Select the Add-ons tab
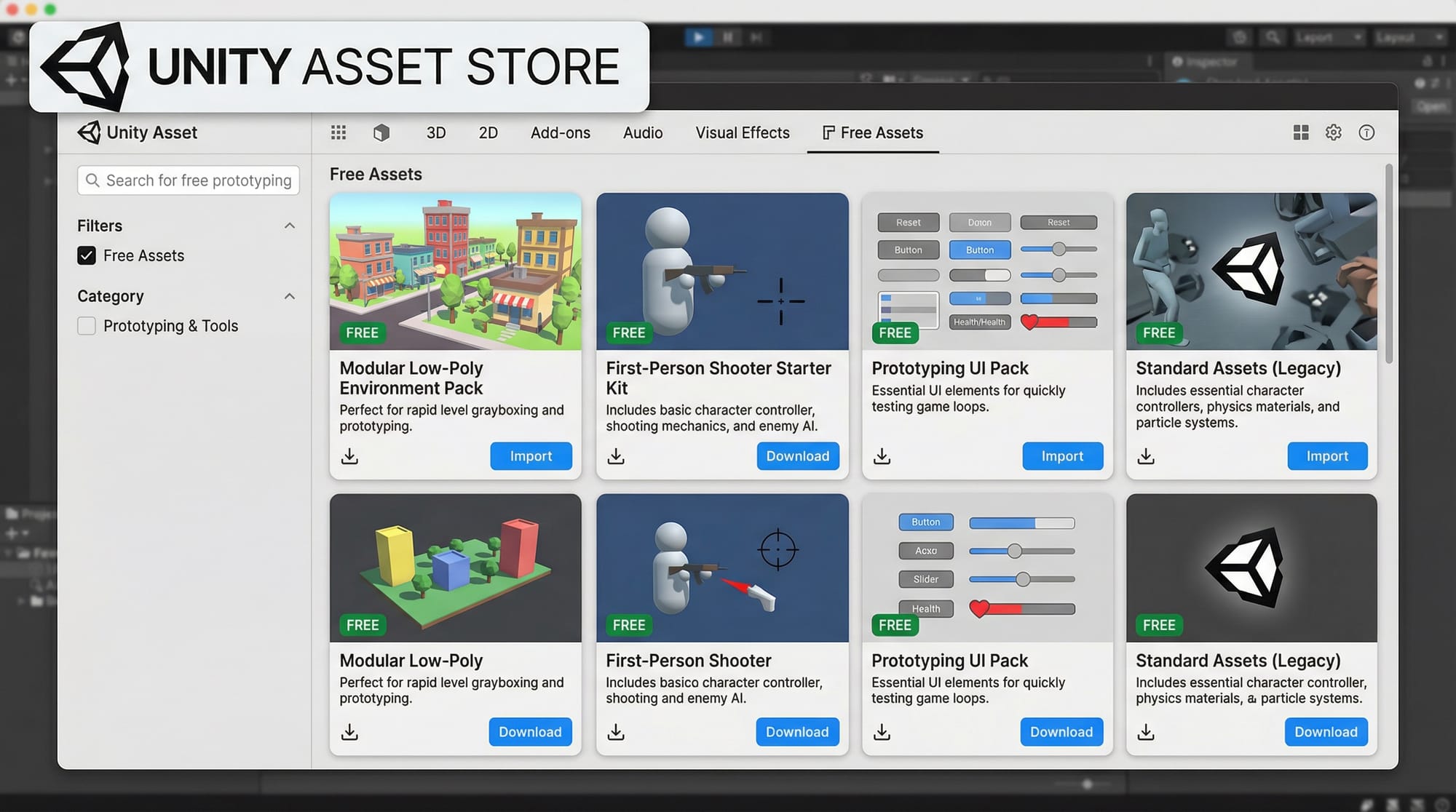This screenshot has height=812, width=1456. [x=560, y=132]
